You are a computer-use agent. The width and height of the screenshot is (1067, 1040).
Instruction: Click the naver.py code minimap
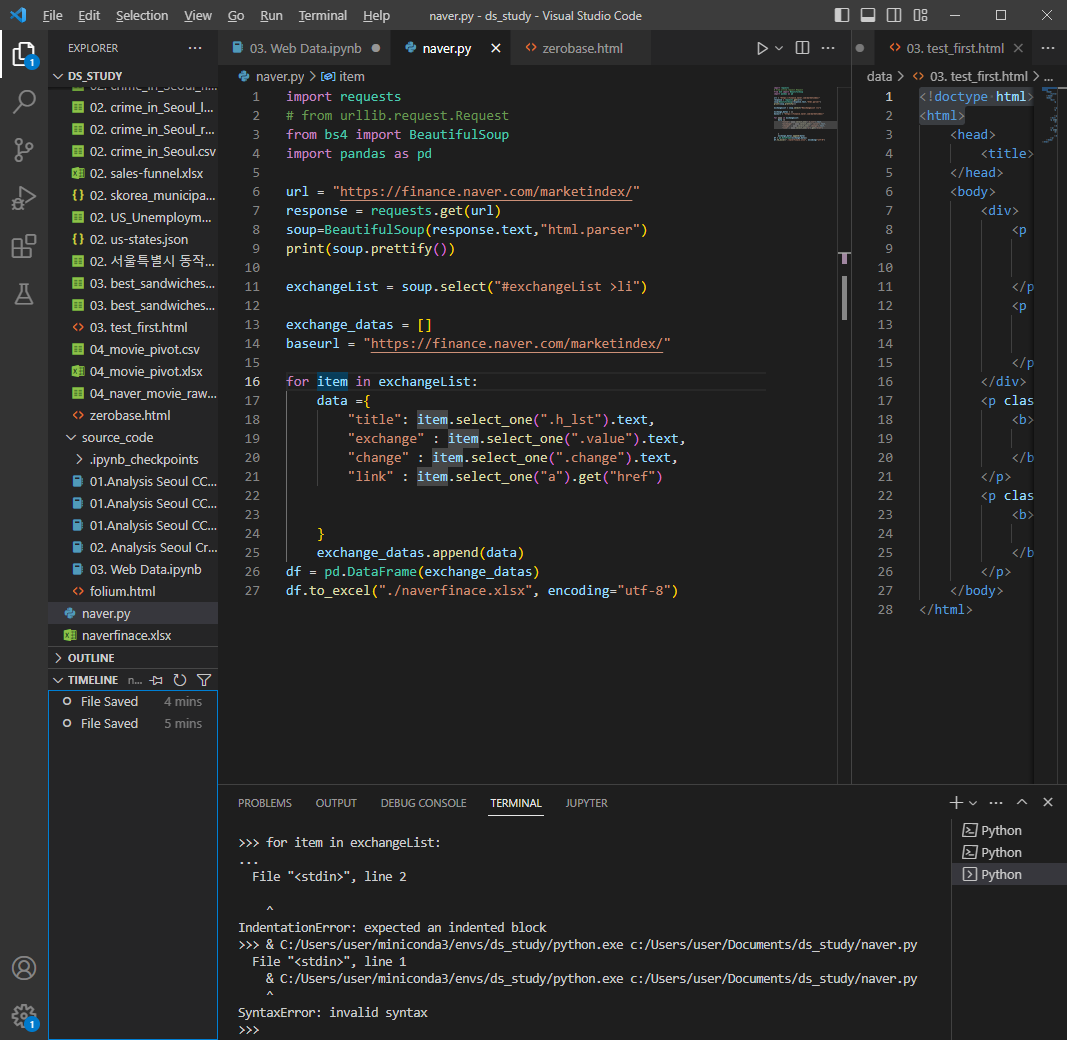tap(804, 114)
